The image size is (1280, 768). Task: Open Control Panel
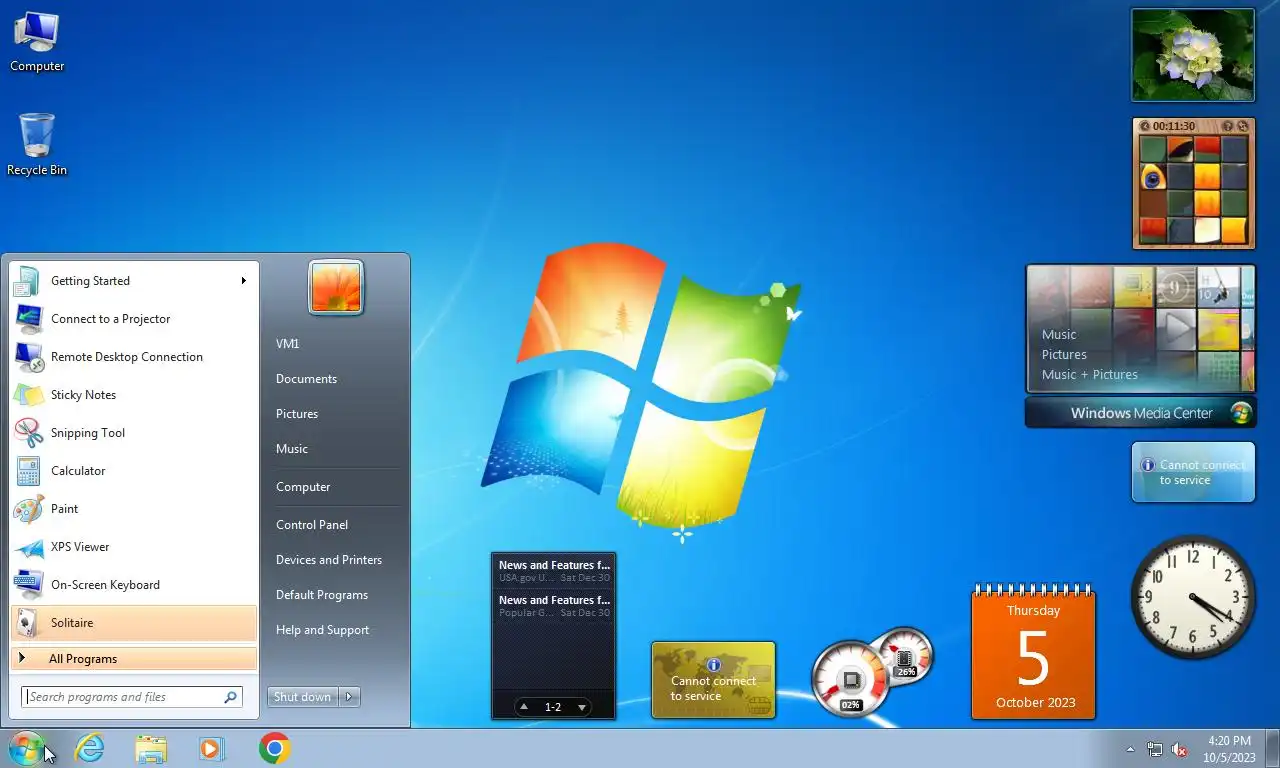[312, 525]
